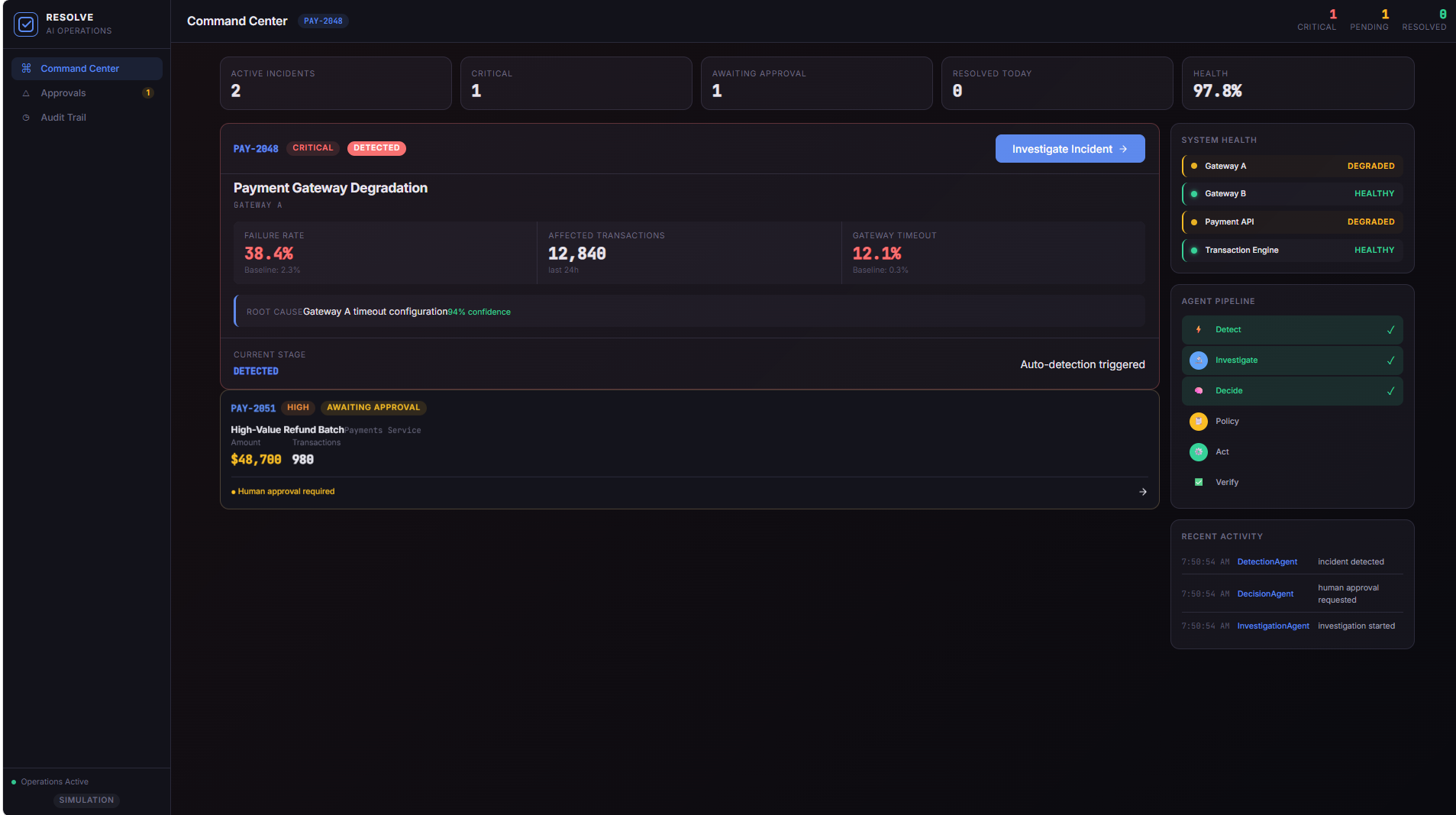Click the Investigate magnifier pipeline icon
1456x815 pixels.
coord(1199,361)
